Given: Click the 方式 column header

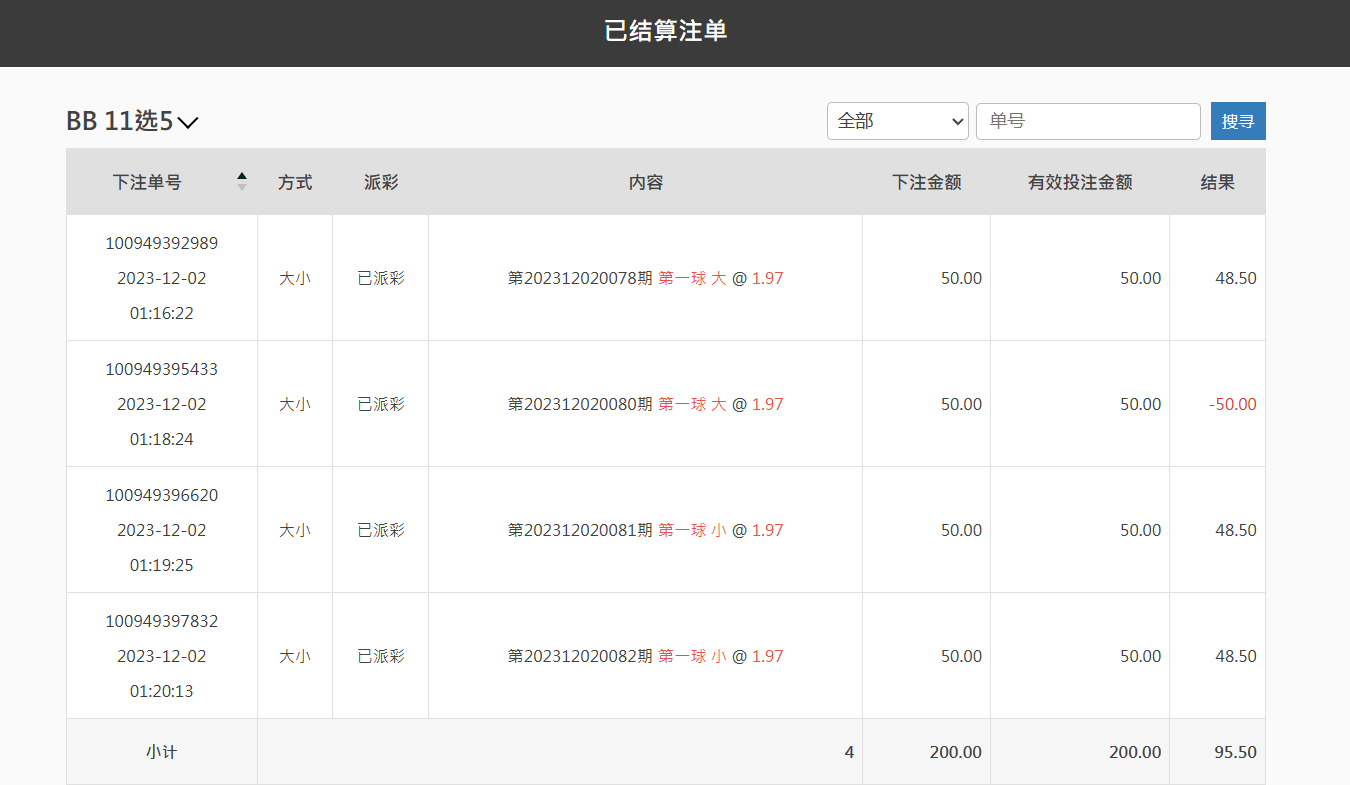Looking at the screenshot, I should (295, 182).
